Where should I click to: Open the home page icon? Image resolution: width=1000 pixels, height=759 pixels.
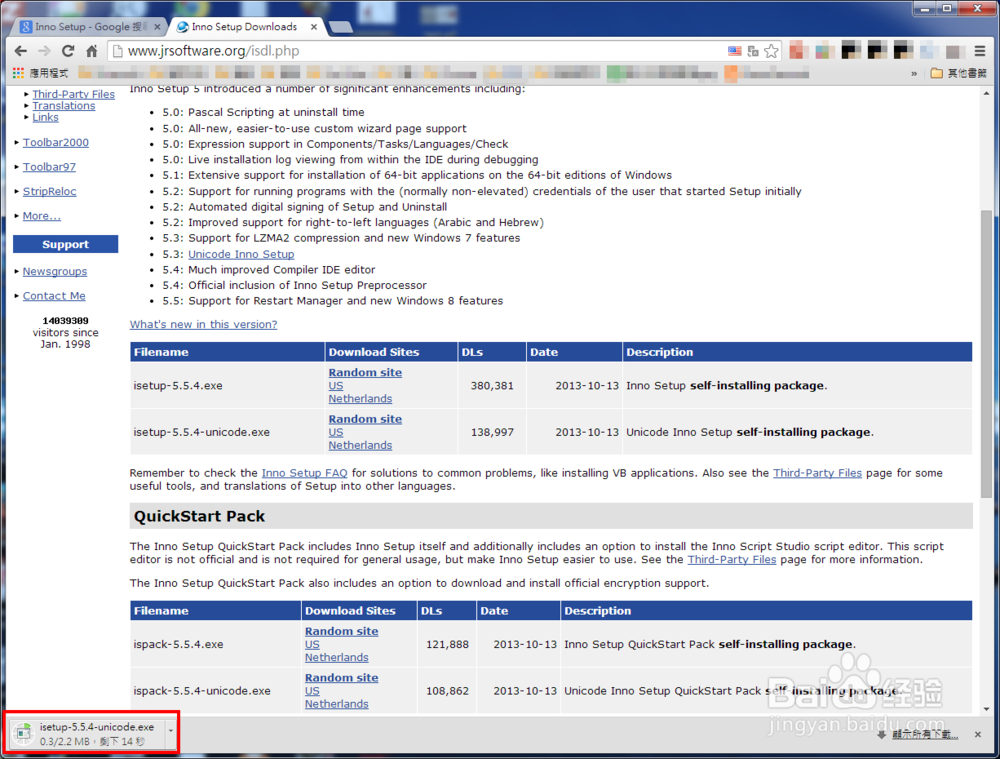tap(92, 51)
